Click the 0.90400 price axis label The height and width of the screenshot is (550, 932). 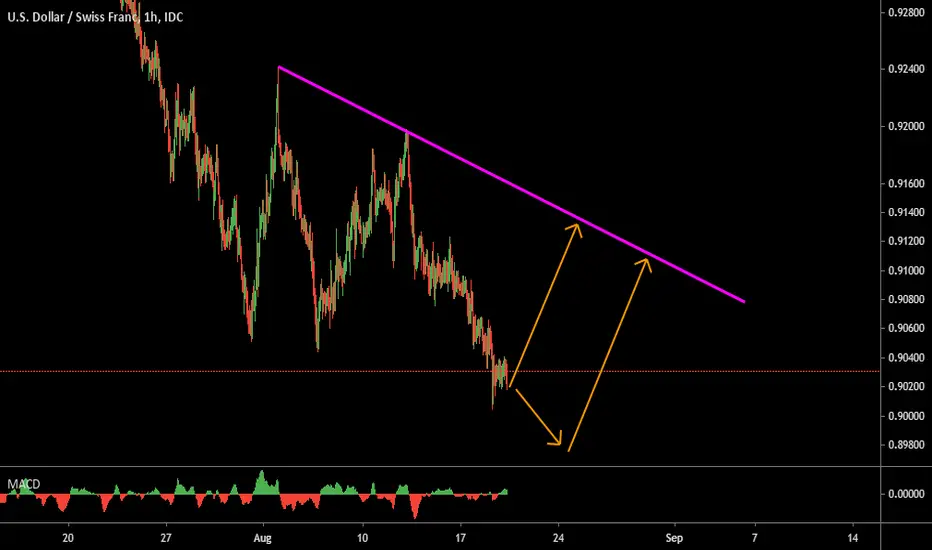(906, 357)
